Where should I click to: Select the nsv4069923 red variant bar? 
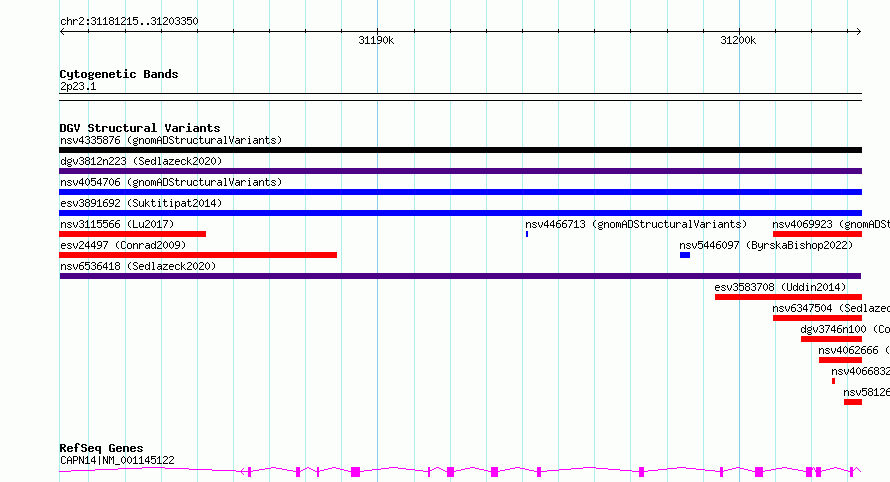pyautogui.click(x=817, y=234)
